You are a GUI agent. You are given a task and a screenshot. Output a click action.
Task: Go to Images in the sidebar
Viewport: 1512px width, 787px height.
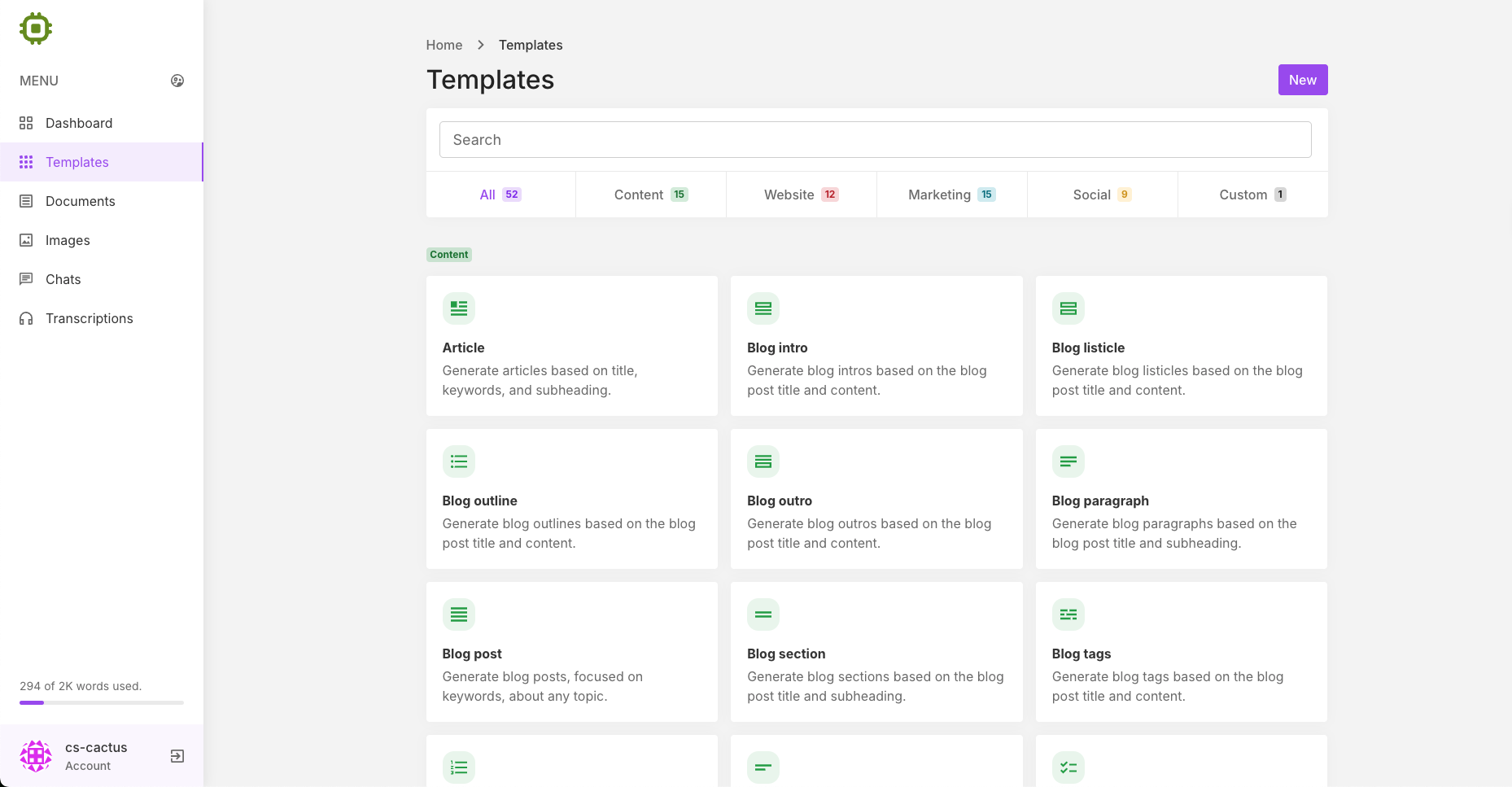coord(68,240)
